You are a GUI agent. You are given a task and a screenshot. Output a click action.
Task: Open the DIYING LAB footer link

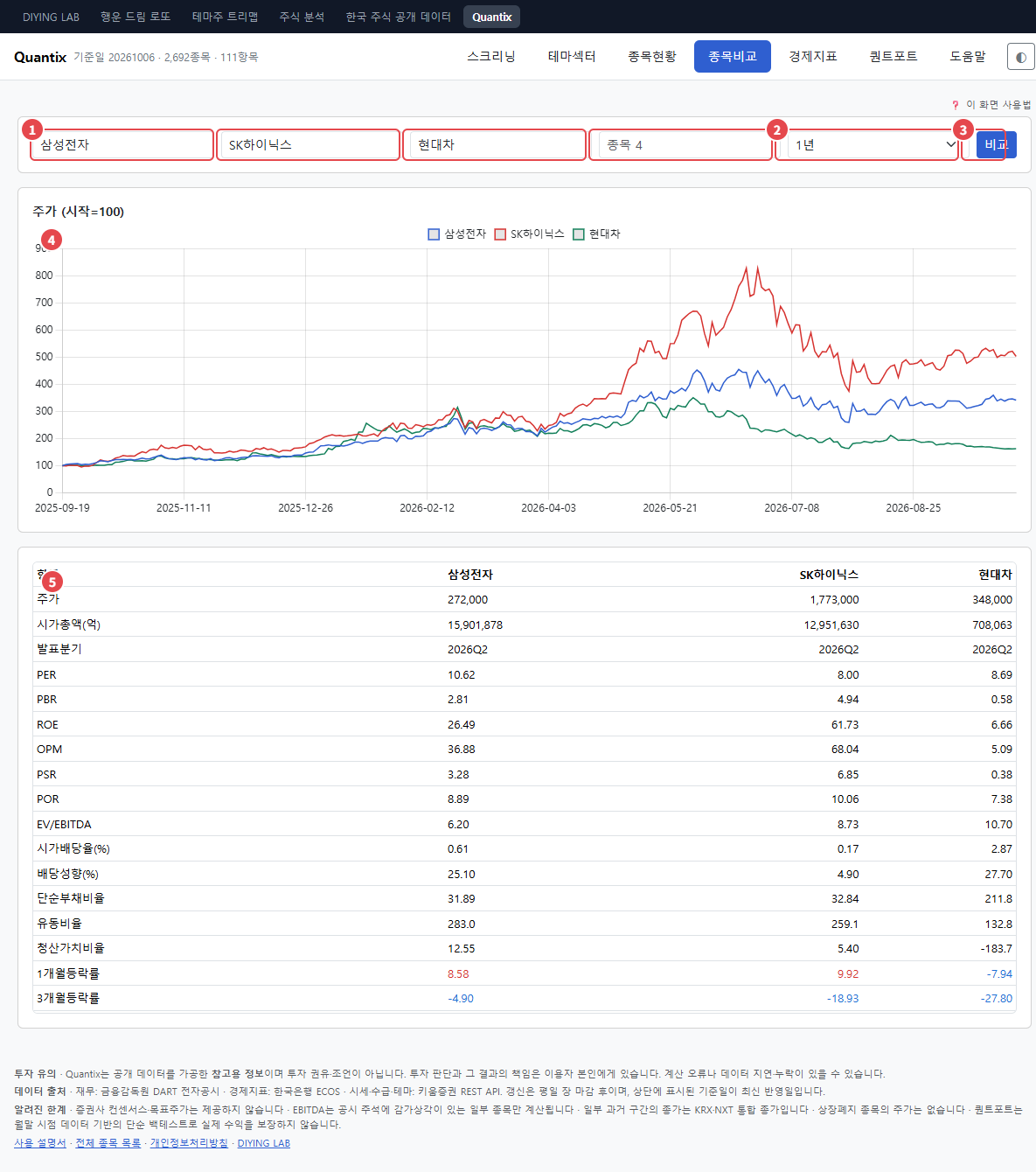264,1143
